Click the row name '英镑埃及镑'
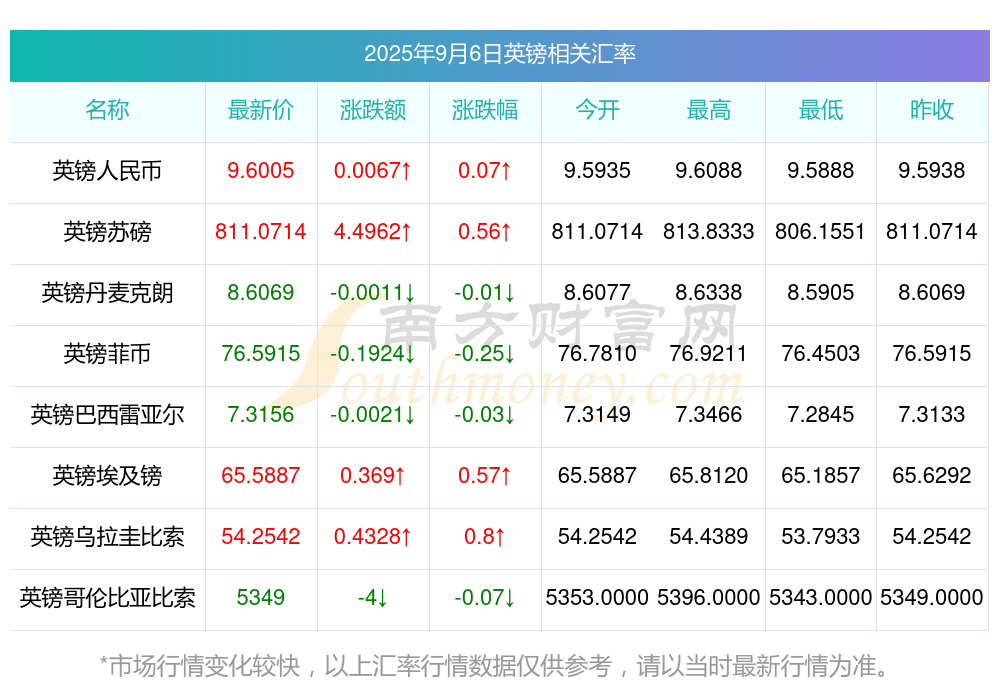Image resolution: width=1000 pixels, height=698 pixels. click(x=107, y=476)
